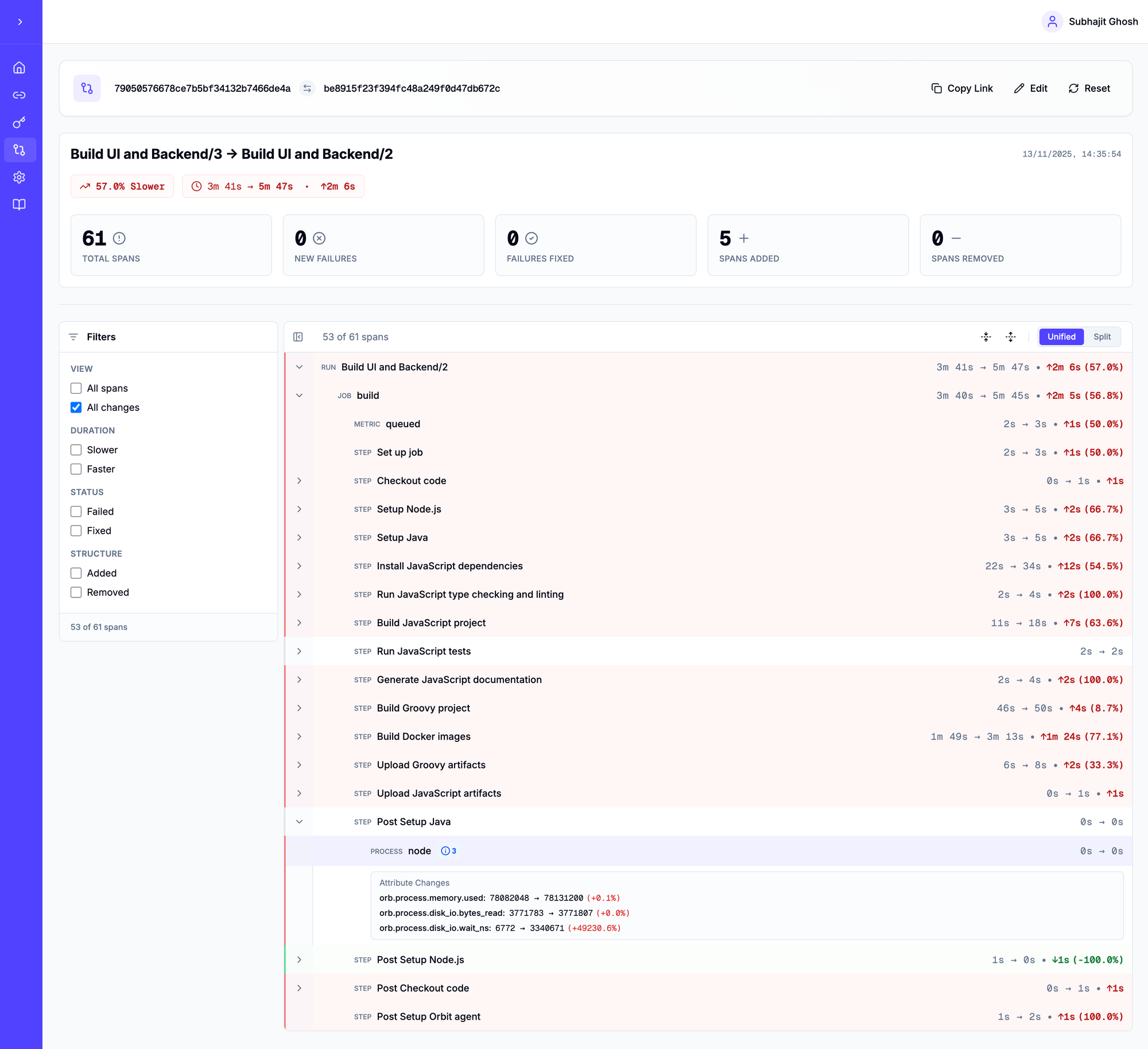This screenshot has height=1049, width=1148.
Task: Select the Unified view tab
Action: click(1061, 337)
